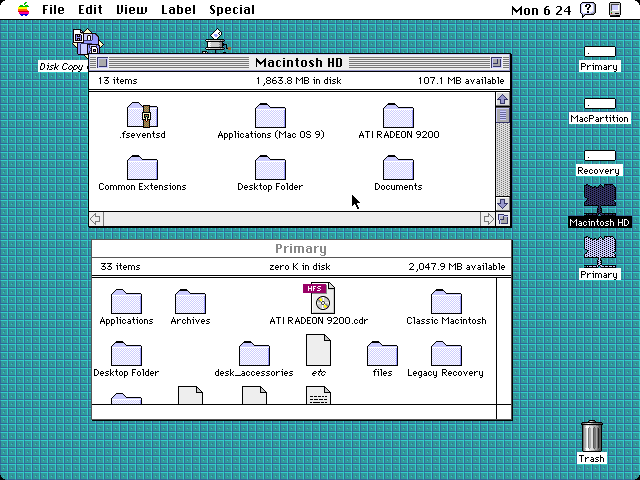
Task: Click '2,047.9 MB available' text
Action: pyautogui.click(x=457, y=267)
